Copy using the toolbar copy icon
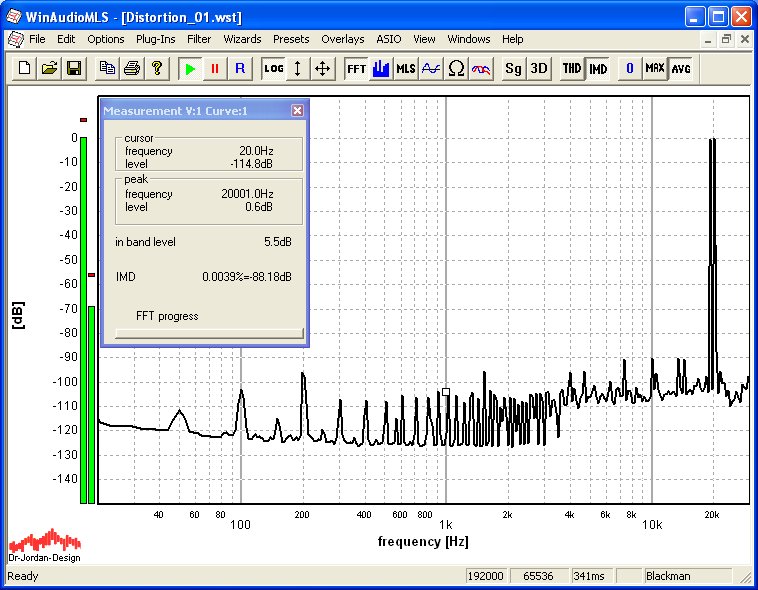The height and width of the screenshot is (590, 758). [x=107, y=69]
